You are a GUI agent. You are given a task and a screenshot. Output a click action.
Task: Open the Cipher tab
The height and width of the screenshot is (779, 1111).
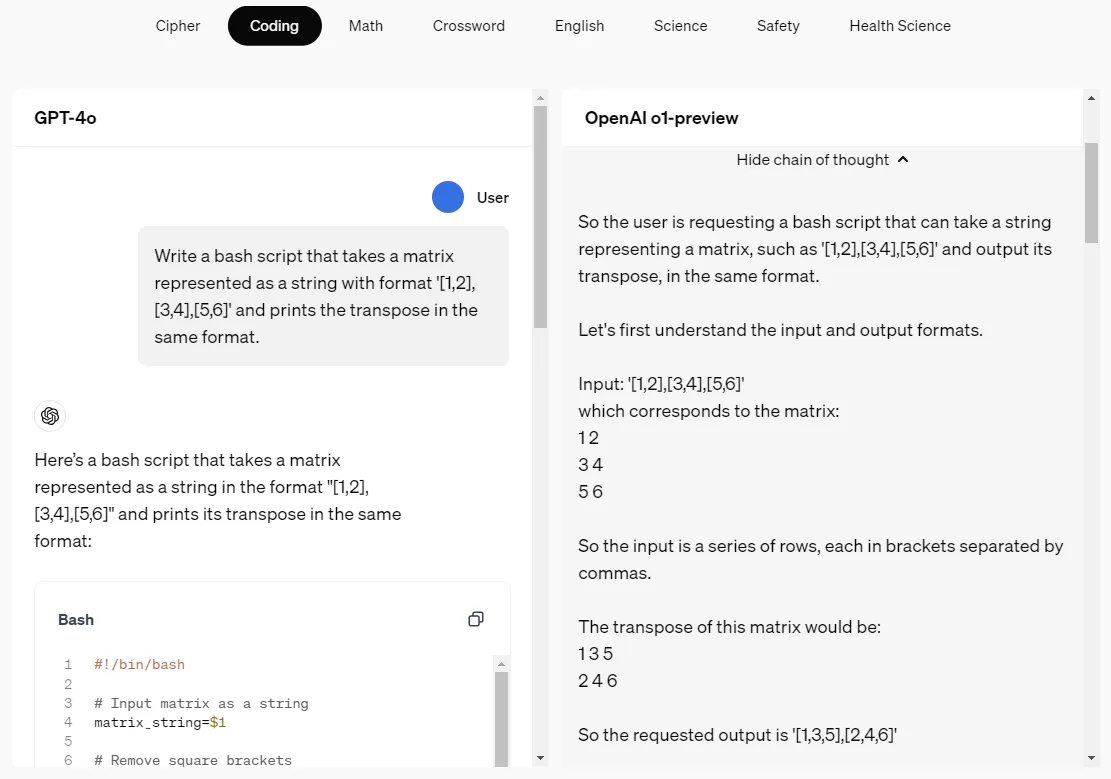[177, 26]
